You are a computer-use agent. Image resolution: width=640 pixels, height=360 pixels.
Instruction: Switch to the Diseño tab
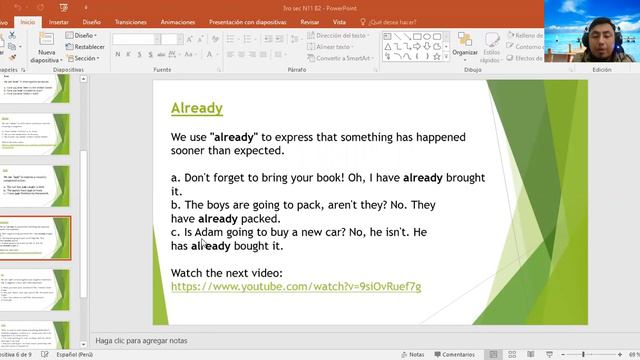[91, 22]
